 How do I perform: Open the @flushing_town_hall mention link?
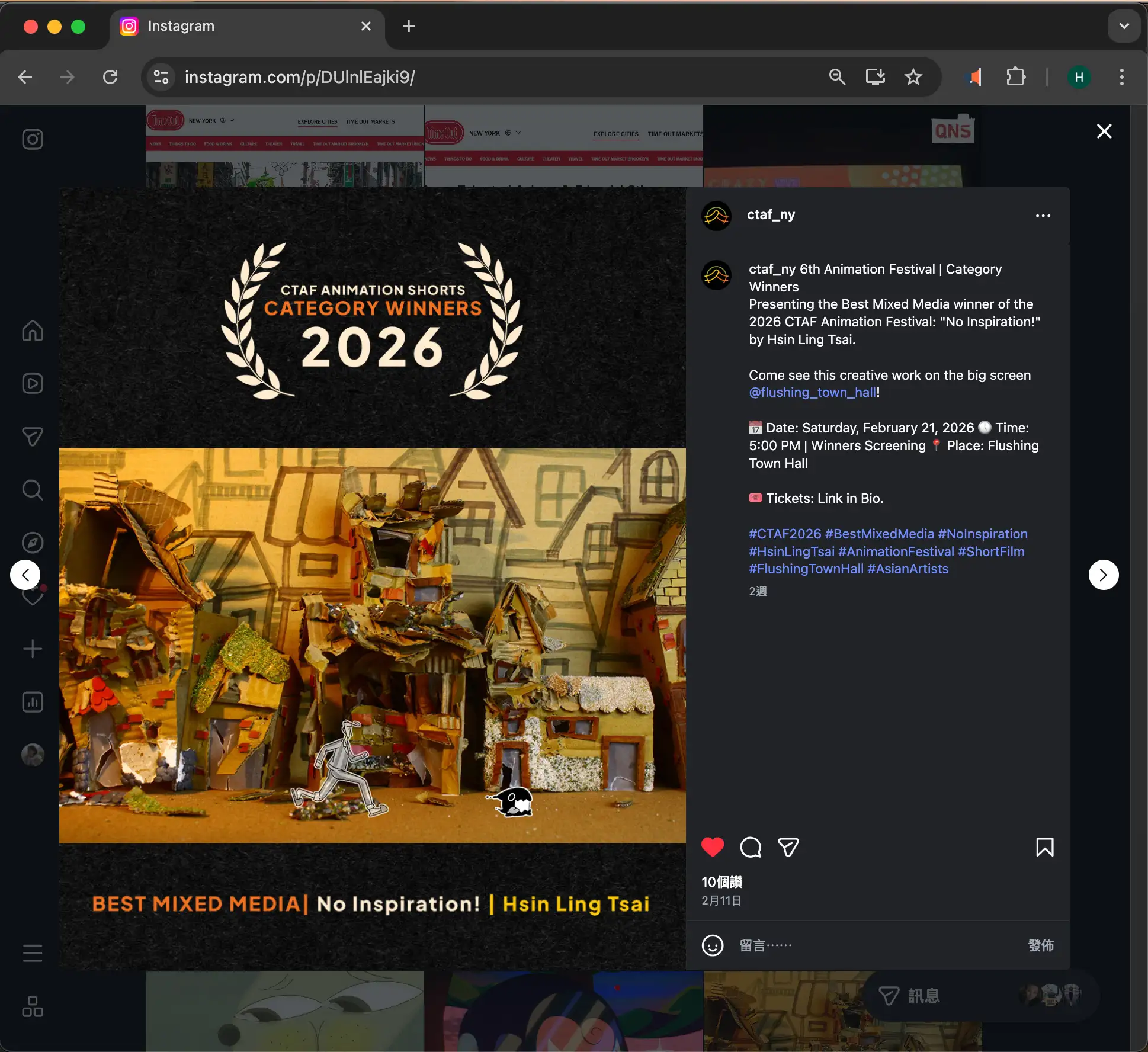pos(812,392)
